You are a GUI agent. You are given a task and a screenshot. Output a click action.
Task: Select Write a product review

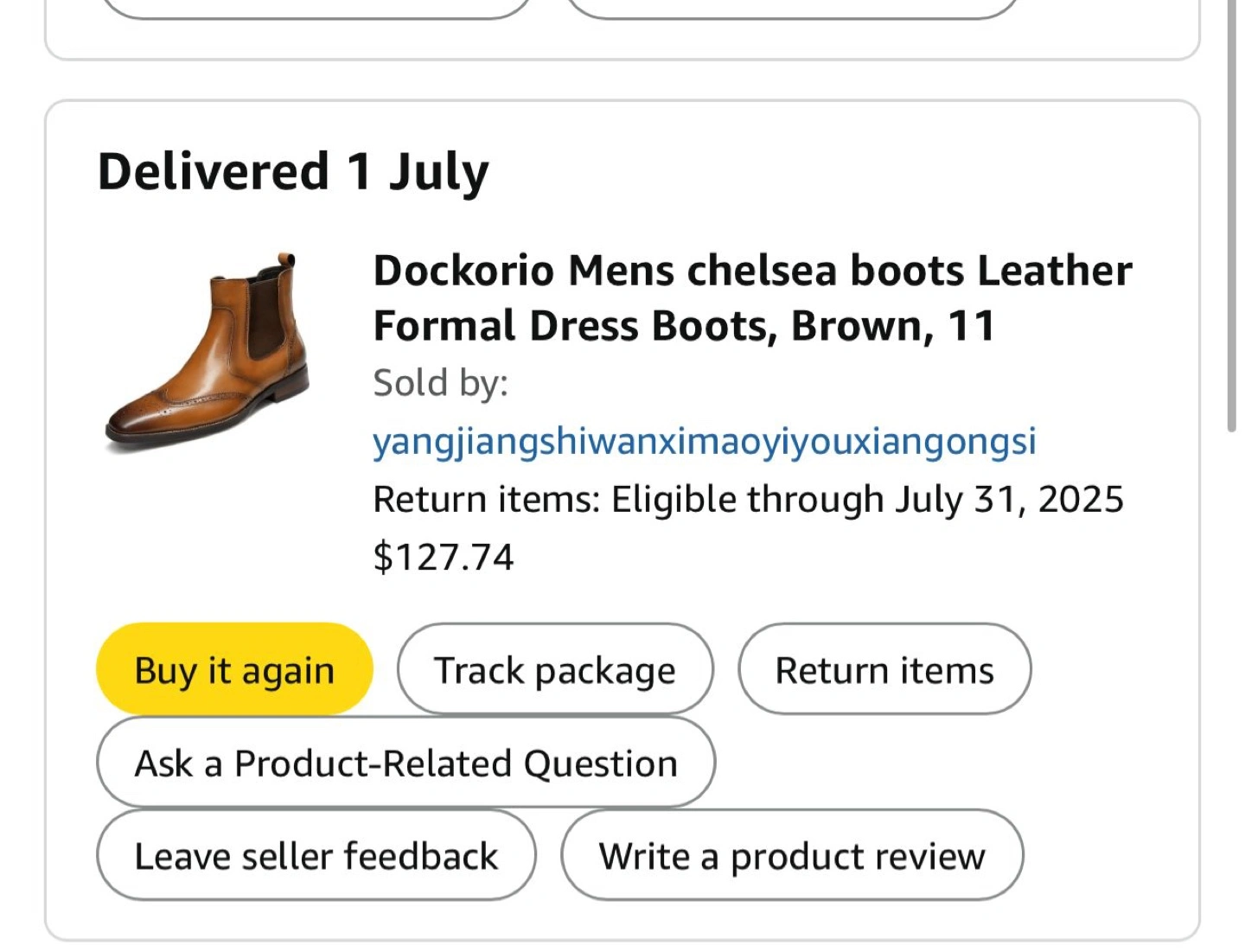(792, 855)
